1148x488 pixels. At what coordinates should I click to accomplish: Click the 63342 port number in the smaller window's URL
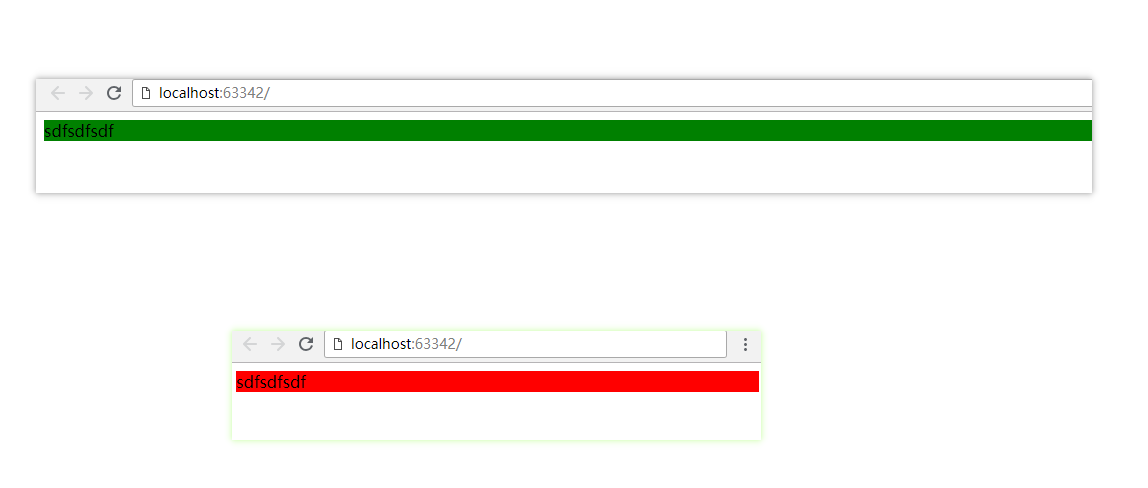click(435, 344)
